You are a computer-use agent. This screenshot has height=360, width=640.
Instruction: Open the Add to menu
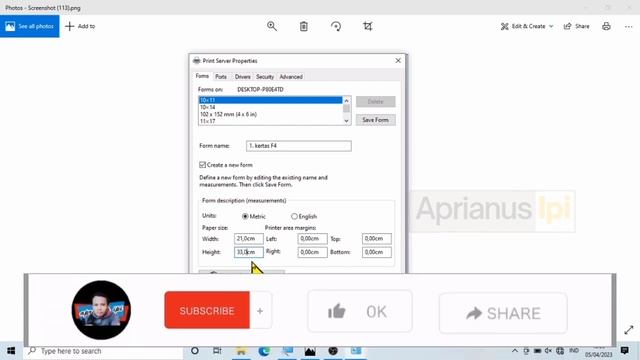coord(80,26)
